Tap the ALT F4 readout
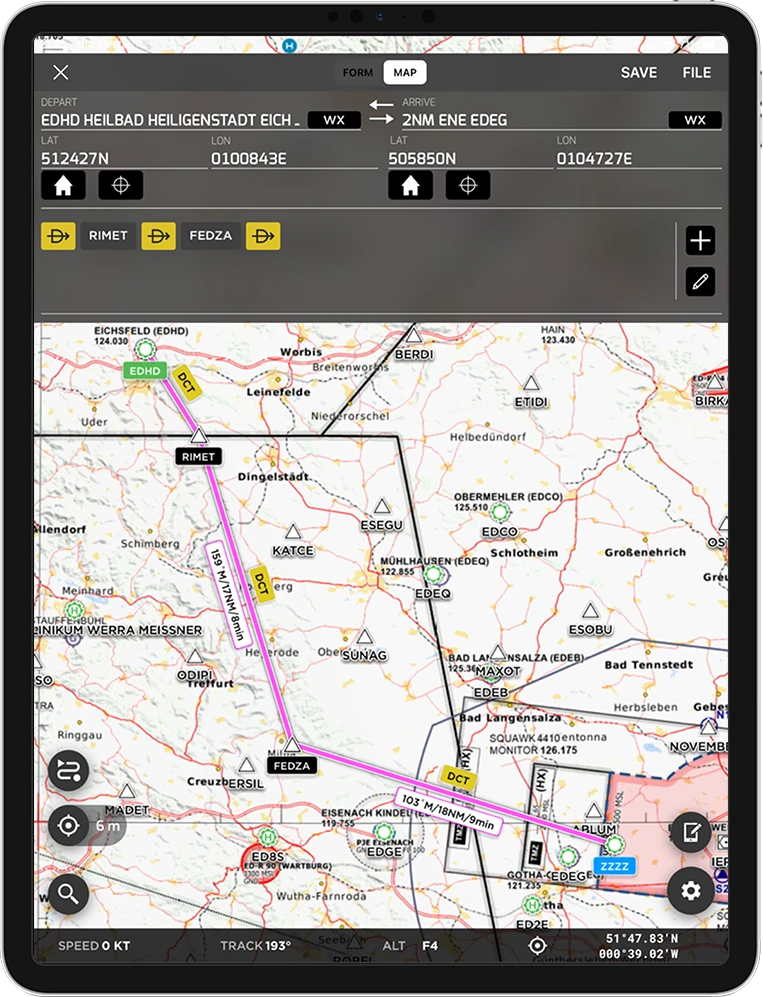Screen dimensions: 763x997 coord(410,945)
